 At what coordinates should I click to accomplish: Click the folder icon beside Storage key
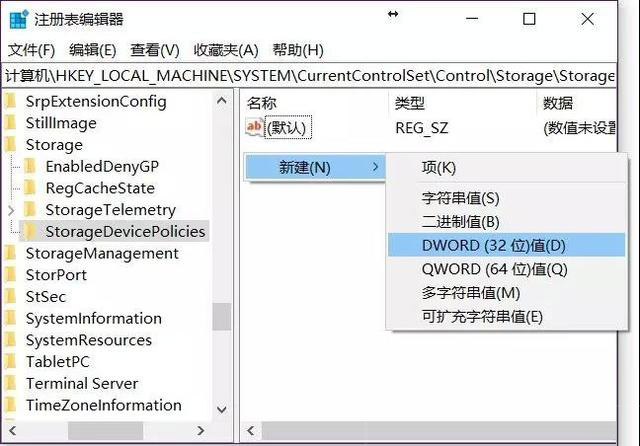click(11, 144)
